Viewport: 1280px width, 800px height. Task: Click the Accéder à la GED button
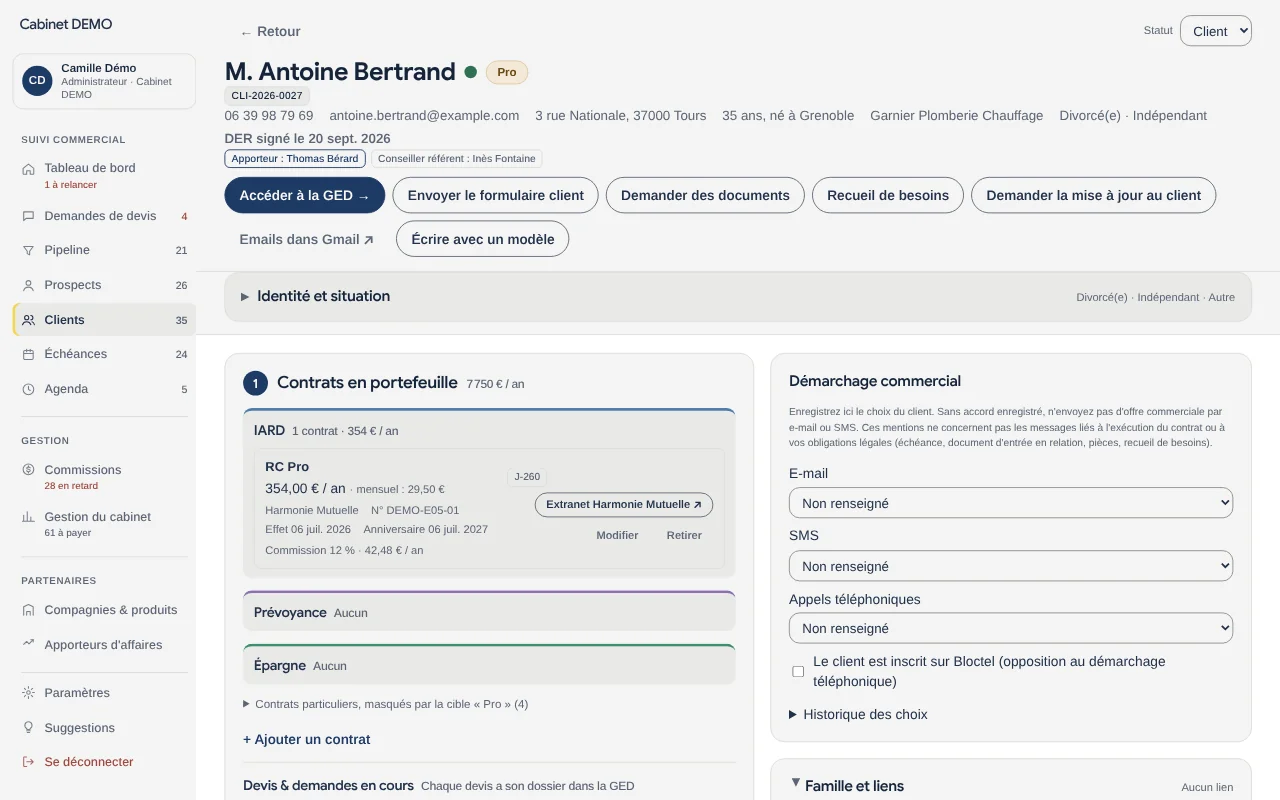(x=305, y=195)
